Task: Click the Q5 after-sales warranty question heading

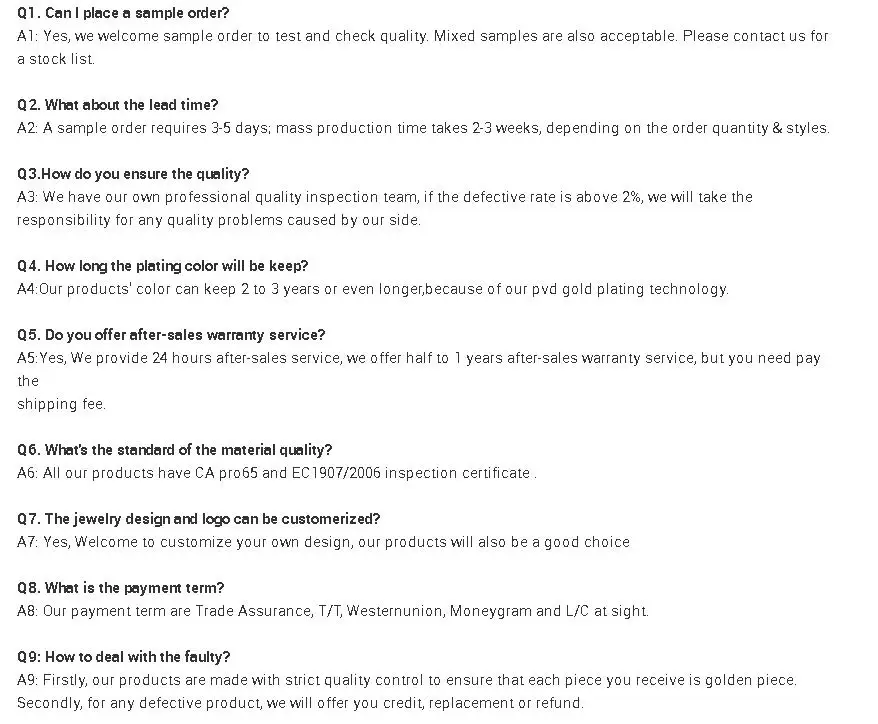Action: 171,335
